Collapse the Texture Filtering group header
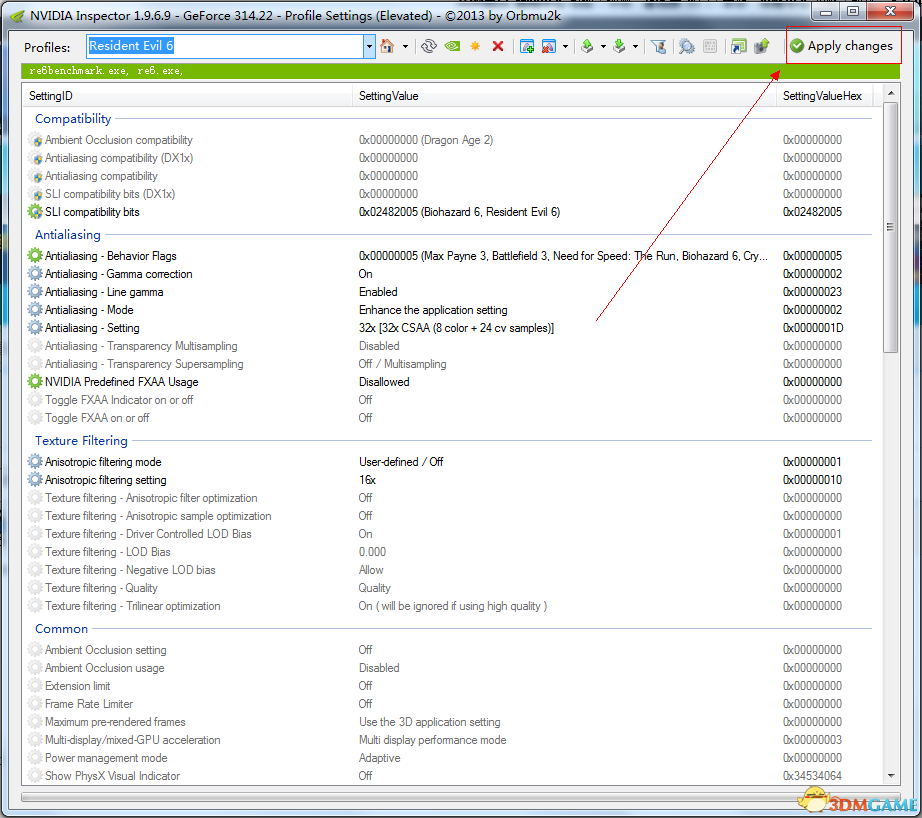The image size is (922, 818). 81,440
